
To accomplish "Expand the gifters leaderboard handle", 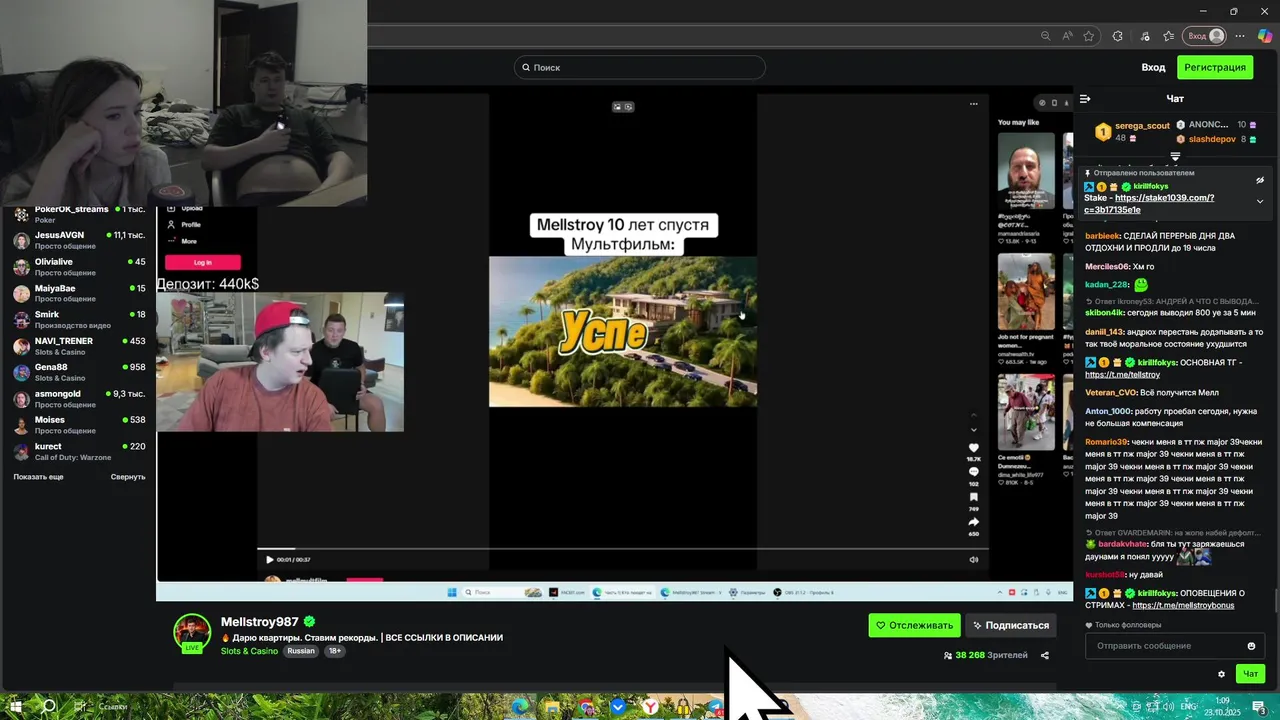I will (1175, 156).
